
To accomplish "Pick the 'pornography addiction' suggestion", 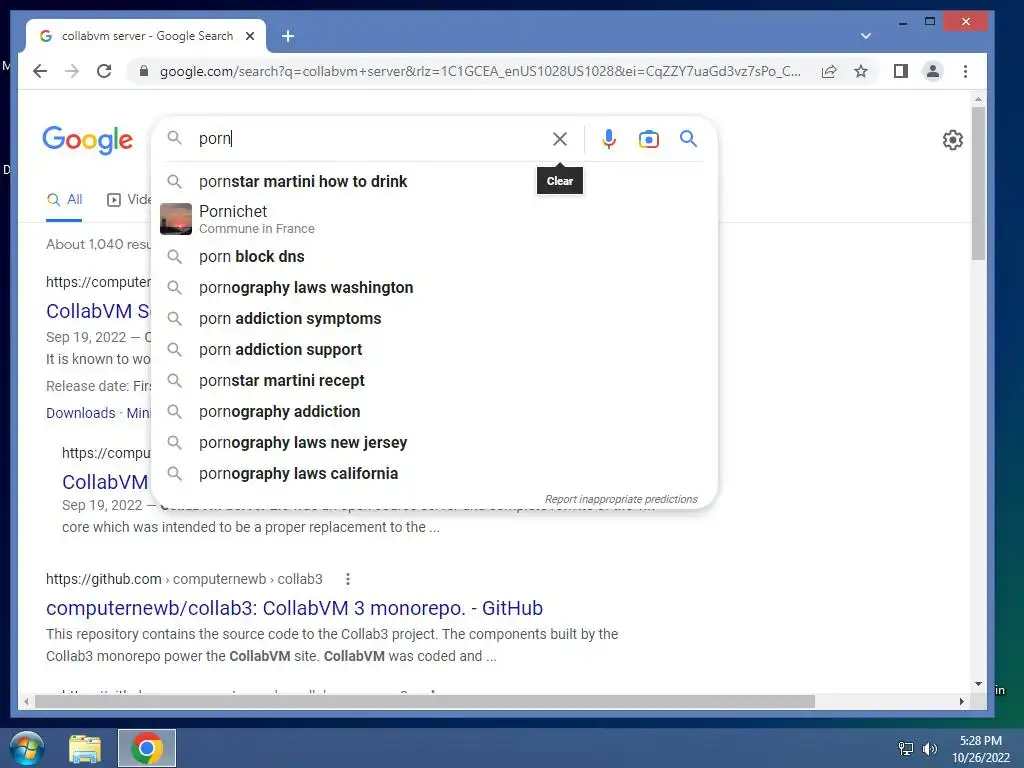I will (434, 411).
